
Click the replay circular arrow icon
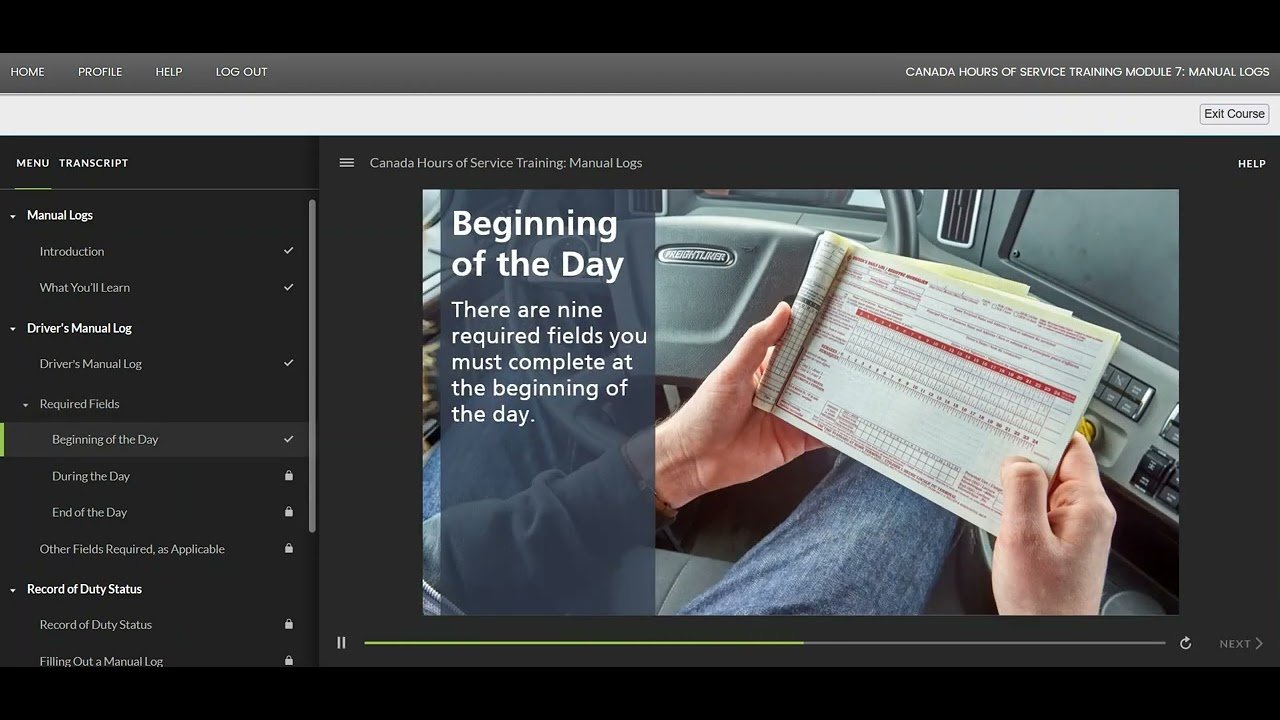[1185, 644]
